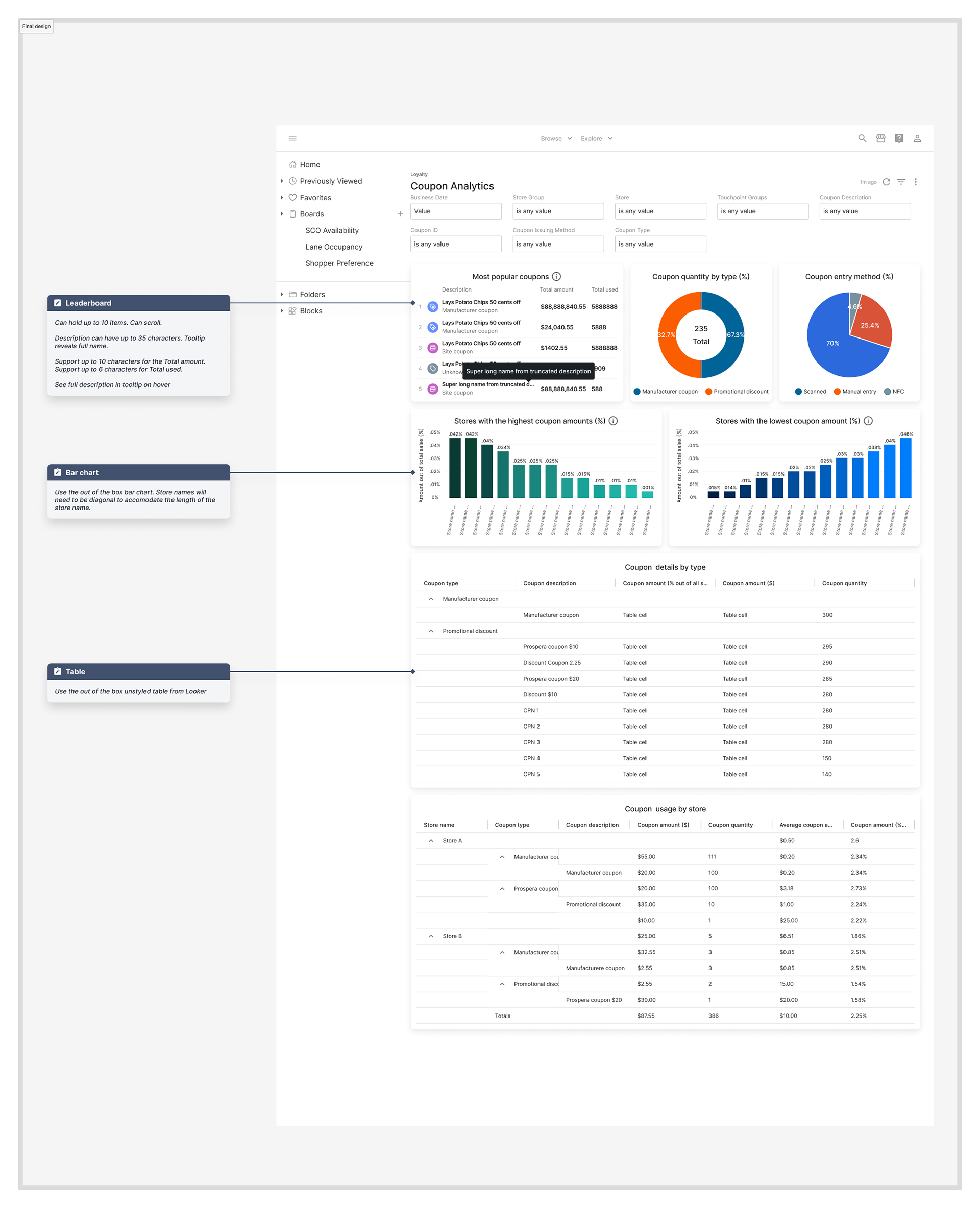Collapse the Store A row
The image size is (980, 1208).
431,840
